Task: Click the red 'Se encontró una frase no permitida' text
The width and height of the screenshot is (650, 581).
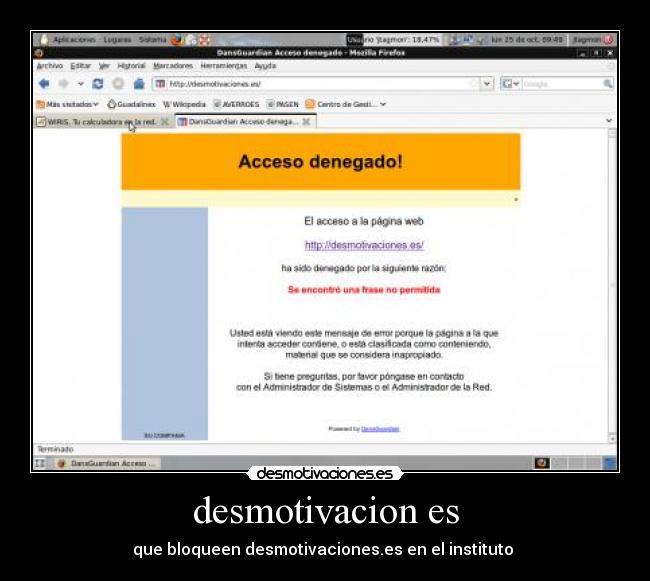Action: (364, 290)
